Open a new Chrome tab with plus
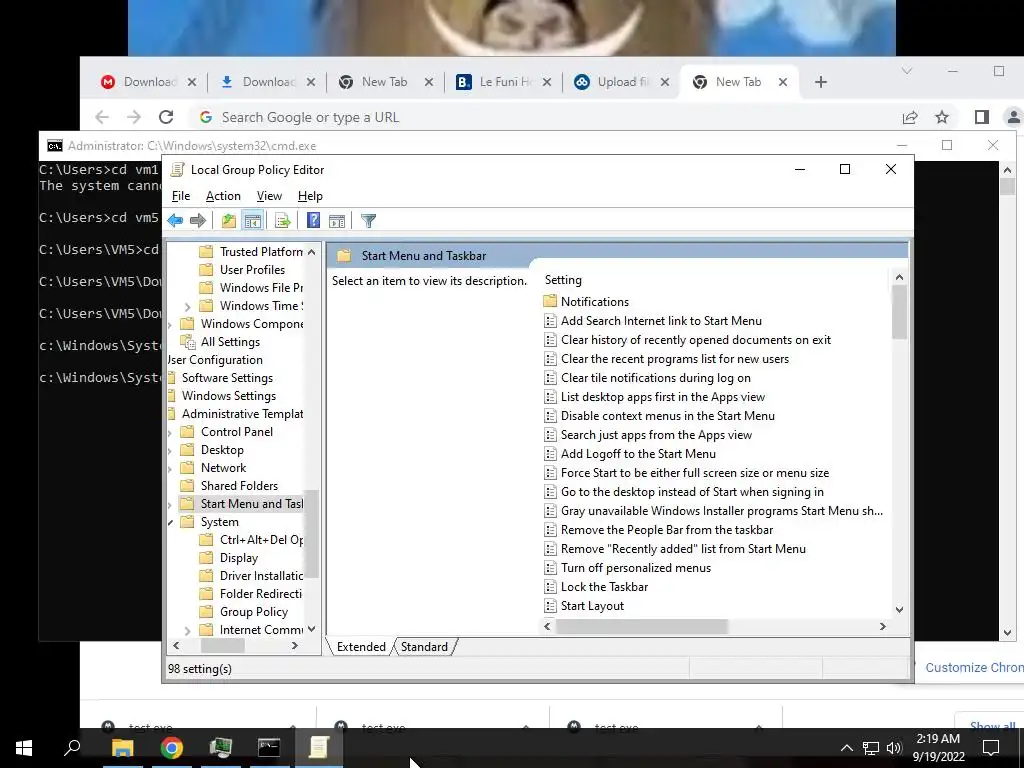Screen dimensions: 1024x768 (821, 82)
